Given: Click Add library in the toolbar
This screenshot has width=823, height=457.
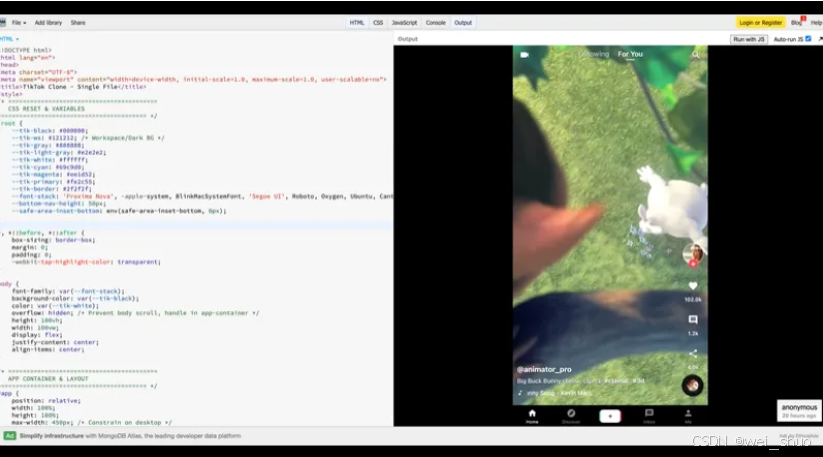Looking at the screenshot, I should coord(48,23).
